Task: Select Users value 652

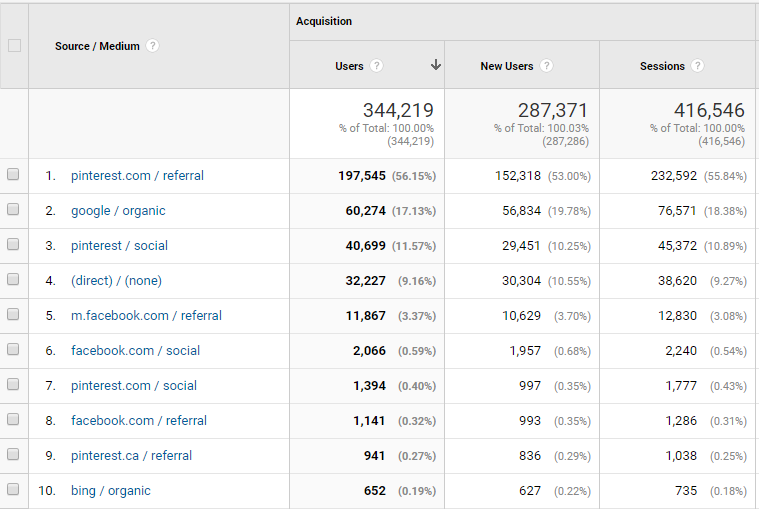Action: pyautogui.click(x=375, y=491)
